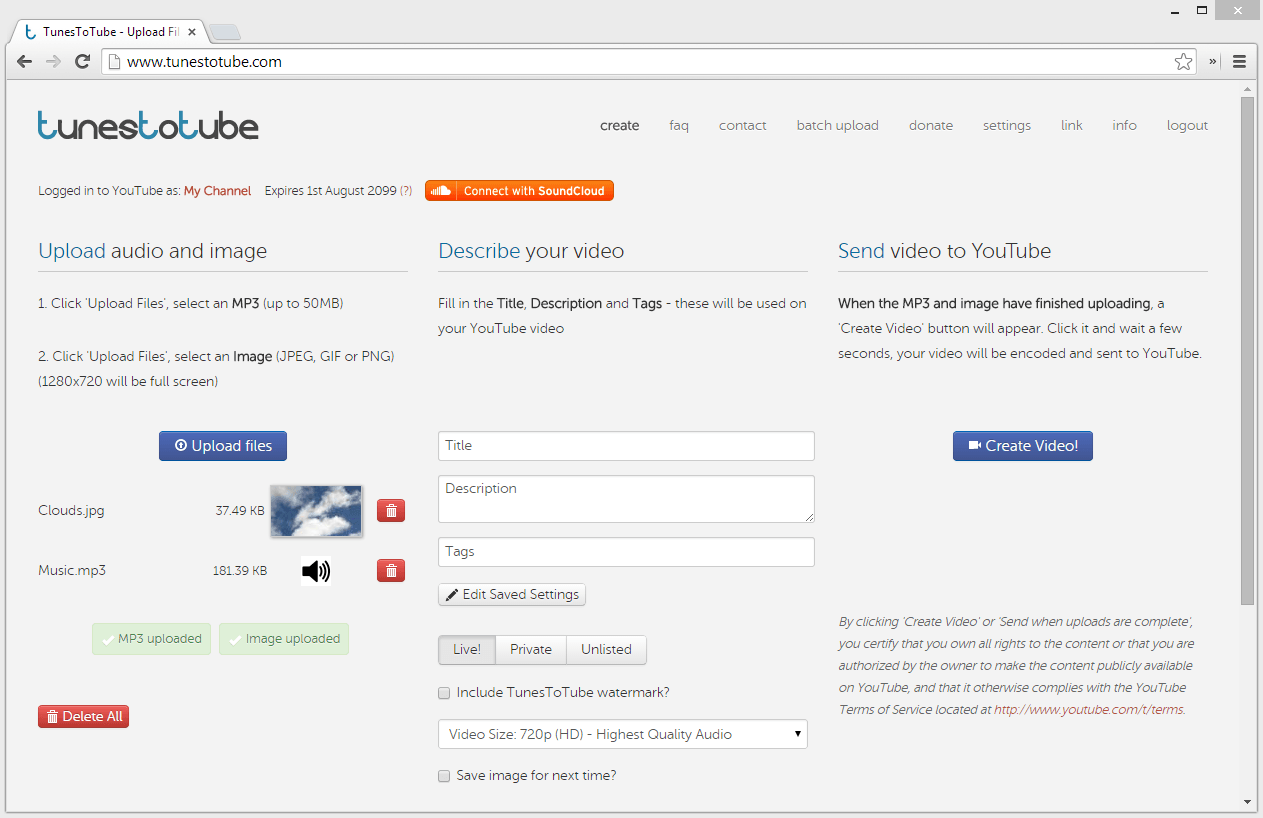Open the YouTube terms link
The width and height of the screenshot is (1263, 818).
[x=1089, y=710]
